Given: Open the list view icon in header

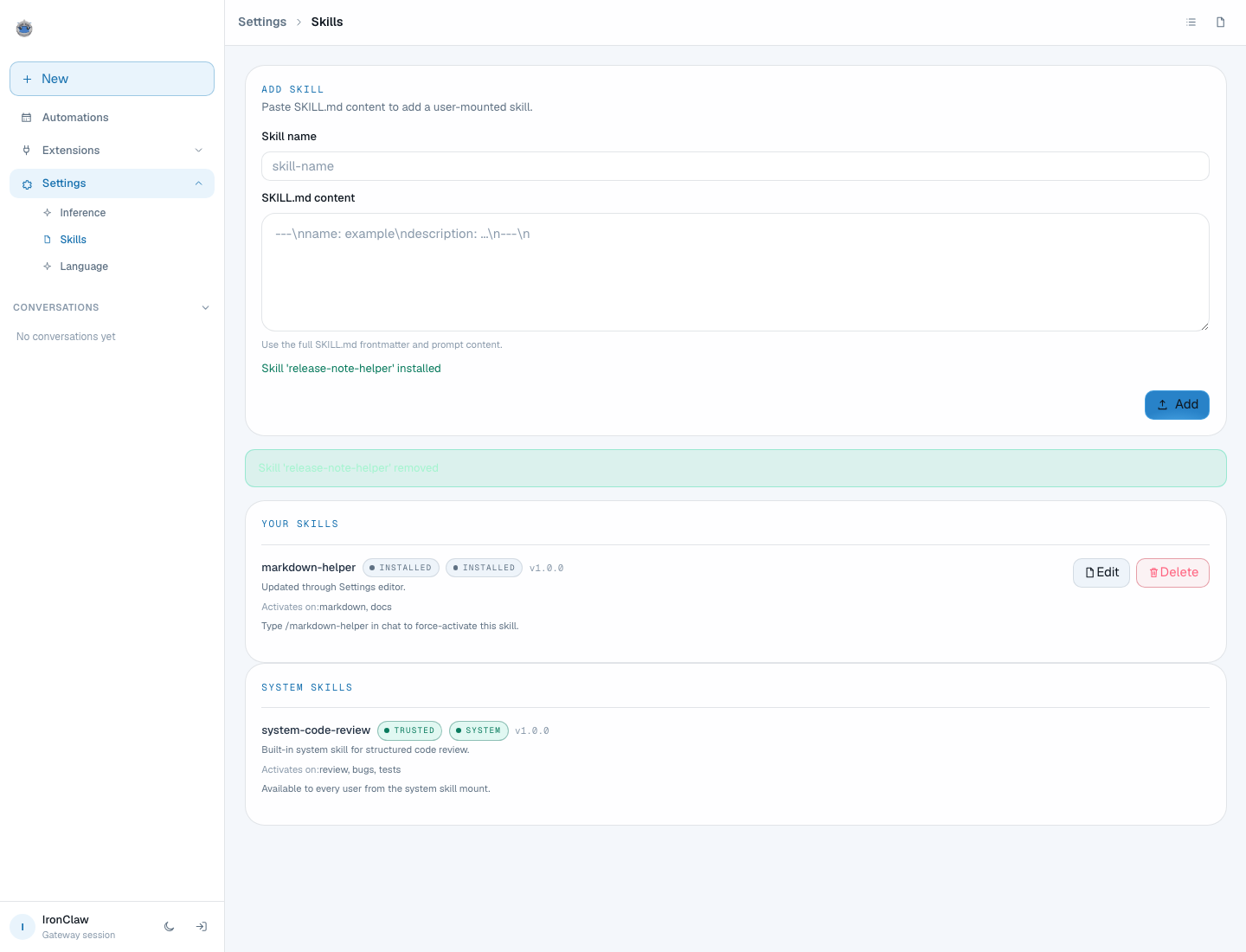Looking at the screenshot, I should tap(1191, 23).
